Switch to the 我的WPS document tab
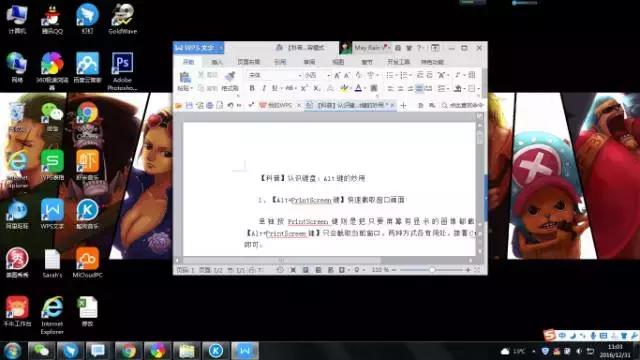Viewport: 640px width, 360px height. click(x=279, y=105)
